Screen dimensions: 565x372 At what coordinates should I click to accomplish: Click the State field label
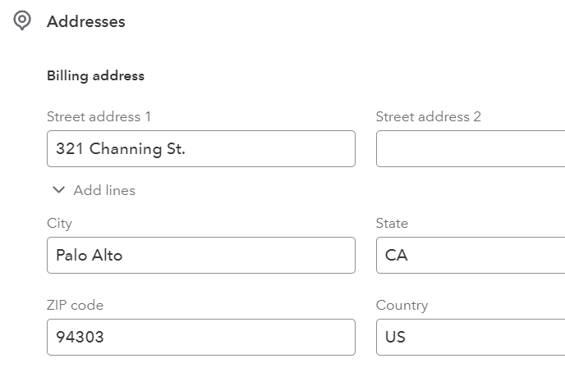[x=392, y=223]
